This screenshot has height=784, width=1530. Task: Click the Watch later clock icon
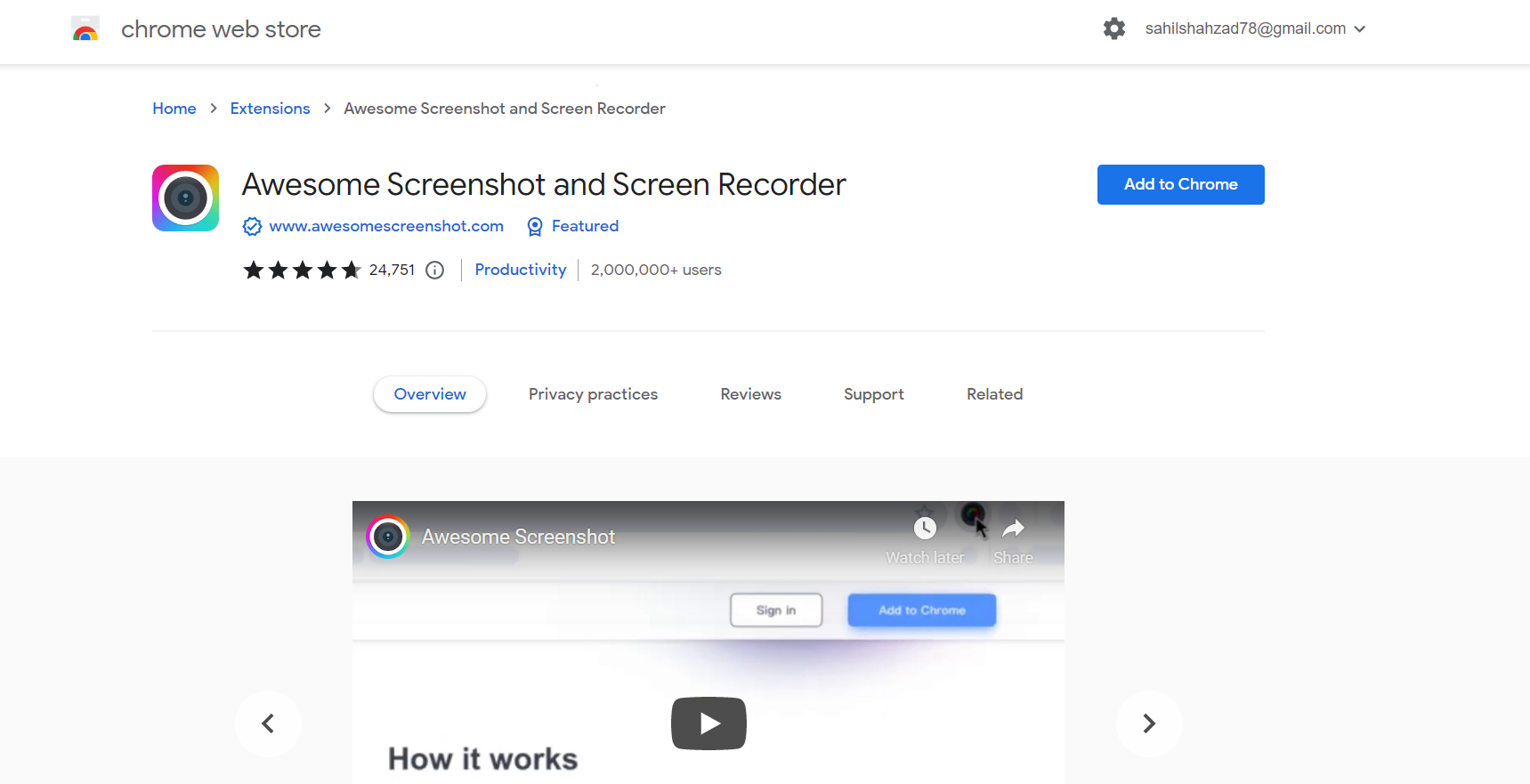(x=926, y=529)
